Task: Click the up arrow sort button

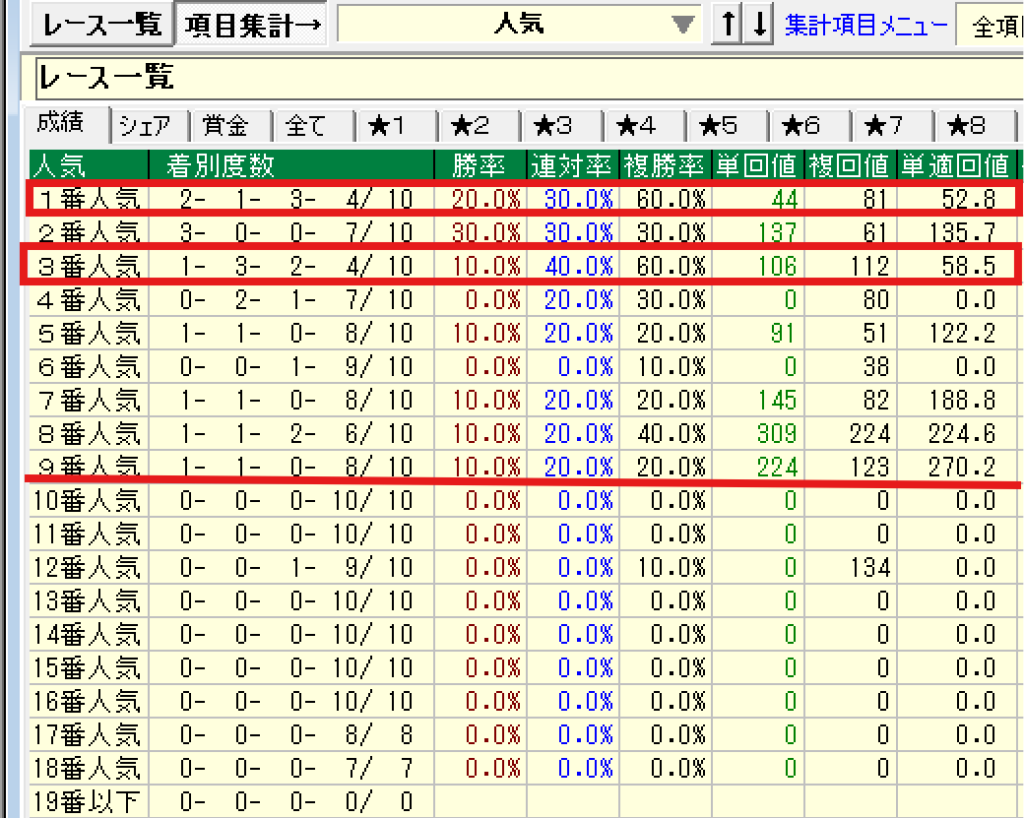Action: 724,25
